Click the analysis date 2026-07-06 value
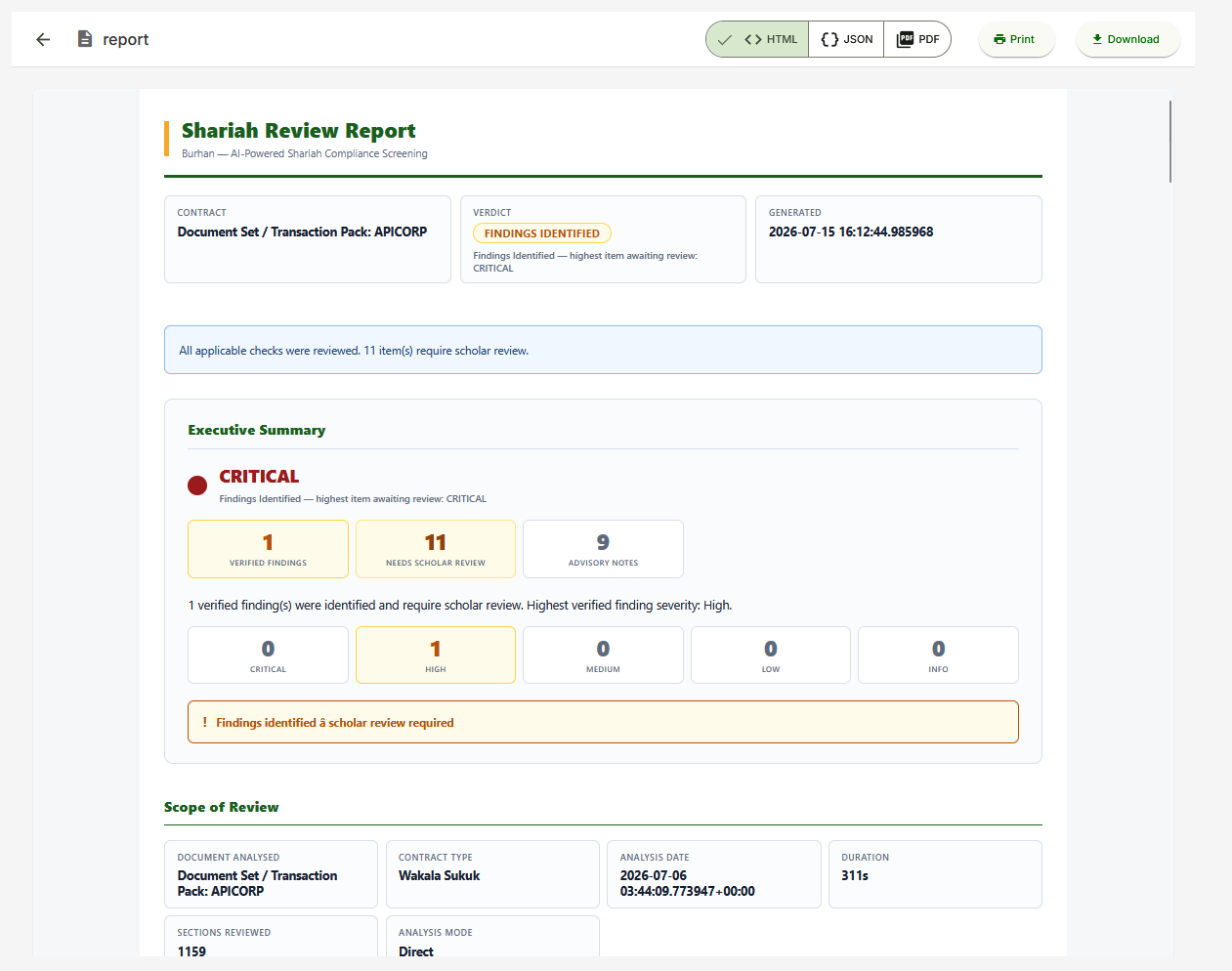The height and width of the screenshot is (971, 1232). pos(687,883)
